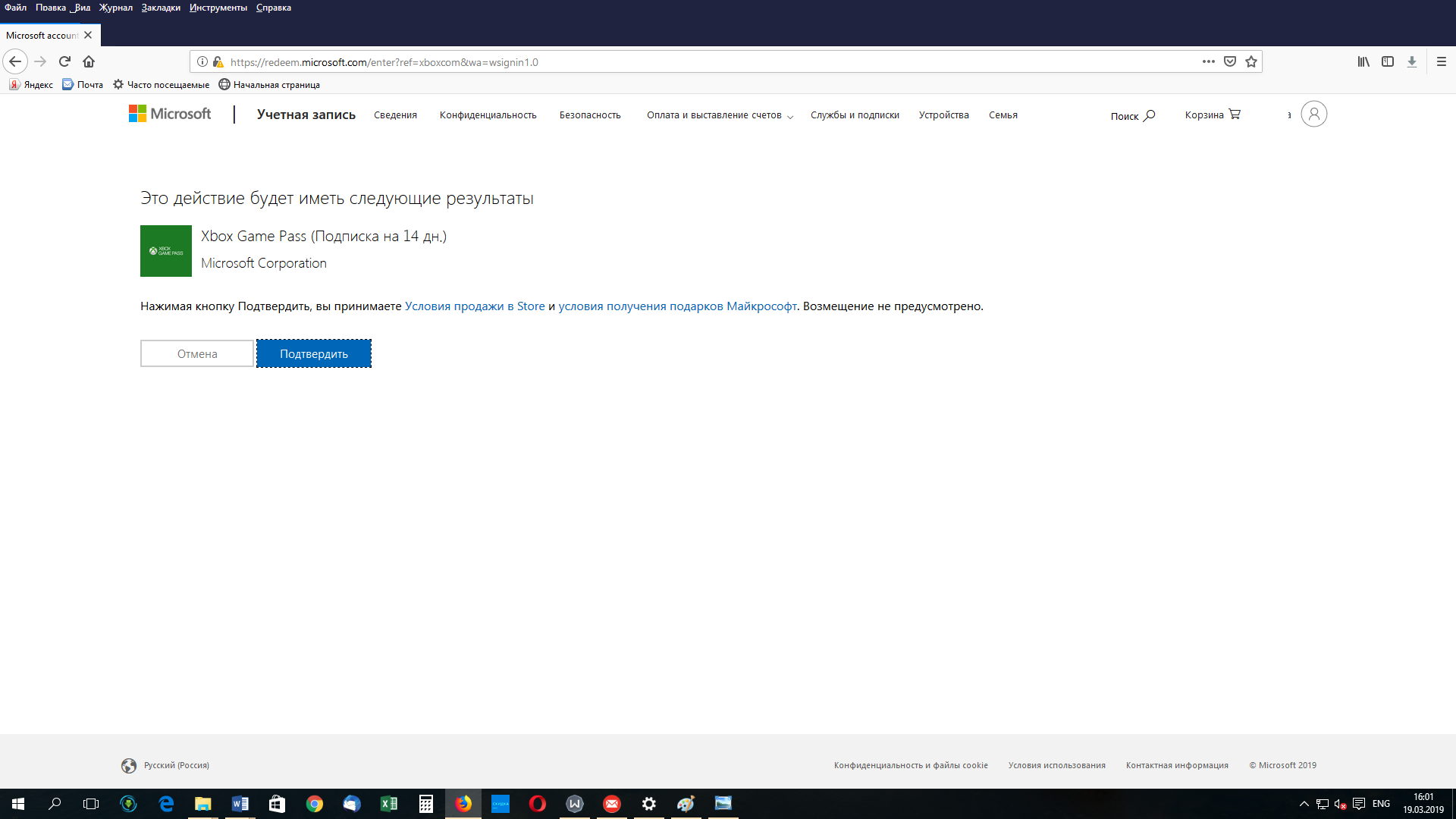Open Word from the taskbar
Image resolution: width=1456 pixels, height=819 pixels.
click(240, 804)
